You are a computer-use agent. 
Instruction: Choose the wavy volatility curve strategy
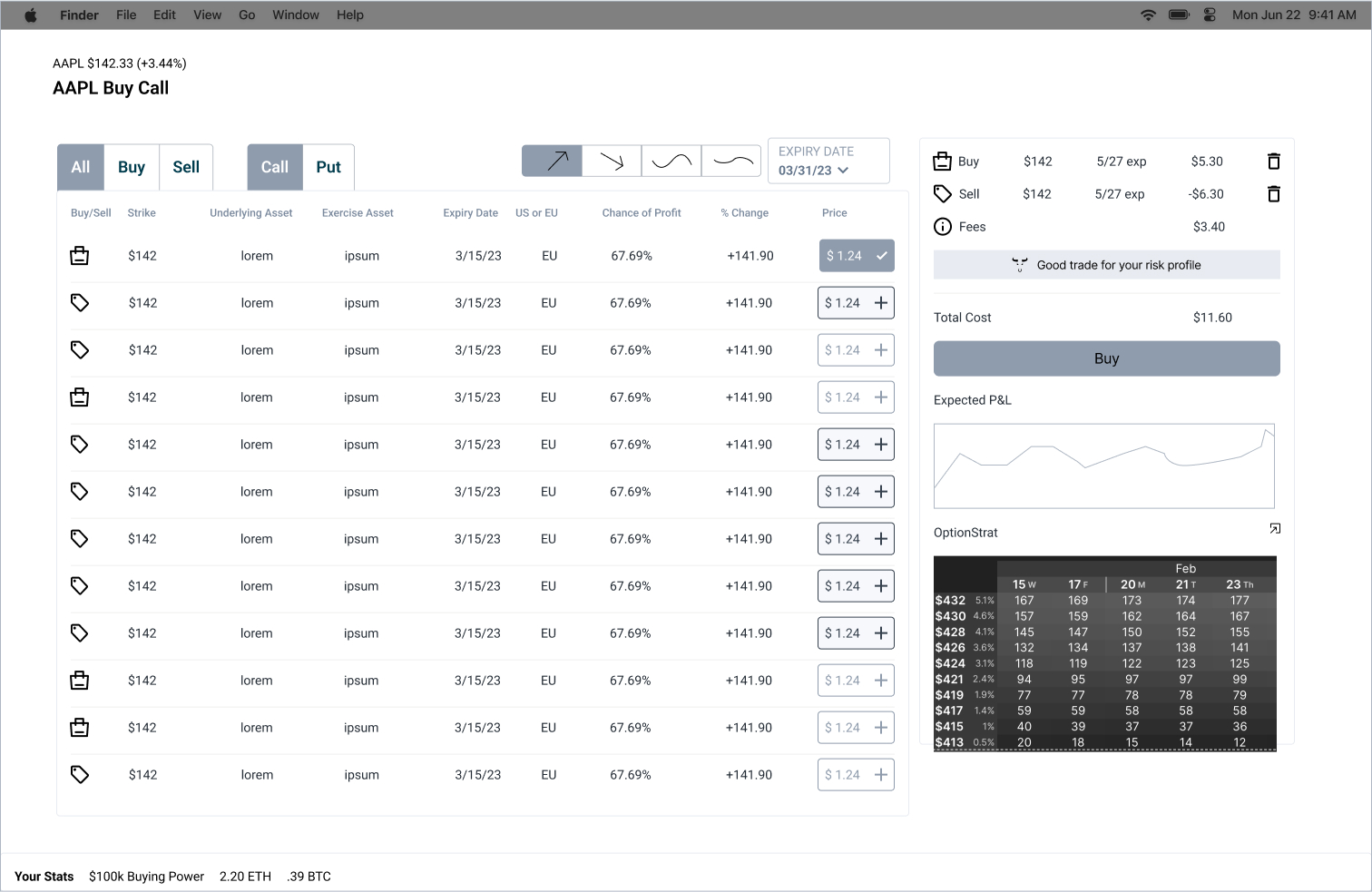point(671,162)
